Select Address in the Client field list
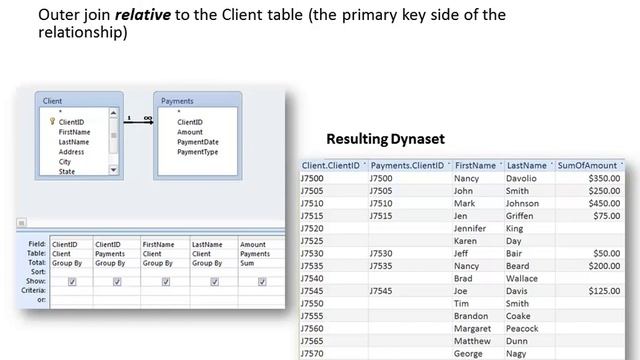 click(x=71, y=152)
